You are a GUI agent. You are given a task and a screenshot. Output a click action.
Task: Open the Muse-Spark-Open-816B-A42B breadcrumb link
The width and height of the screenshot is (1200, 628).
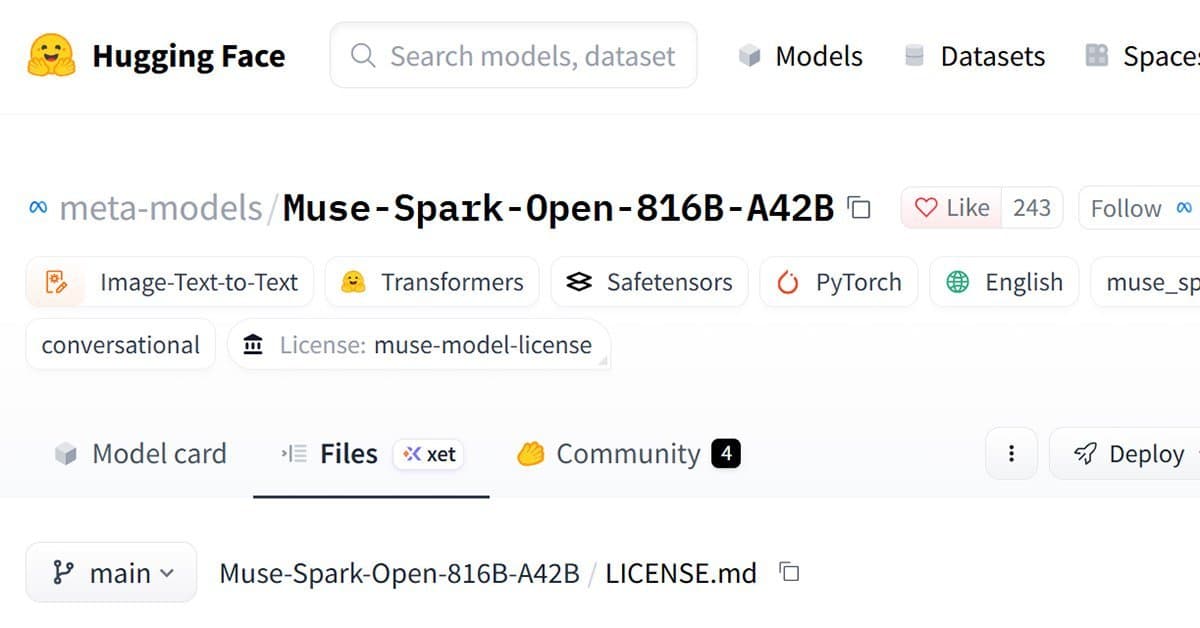(399, 573)
